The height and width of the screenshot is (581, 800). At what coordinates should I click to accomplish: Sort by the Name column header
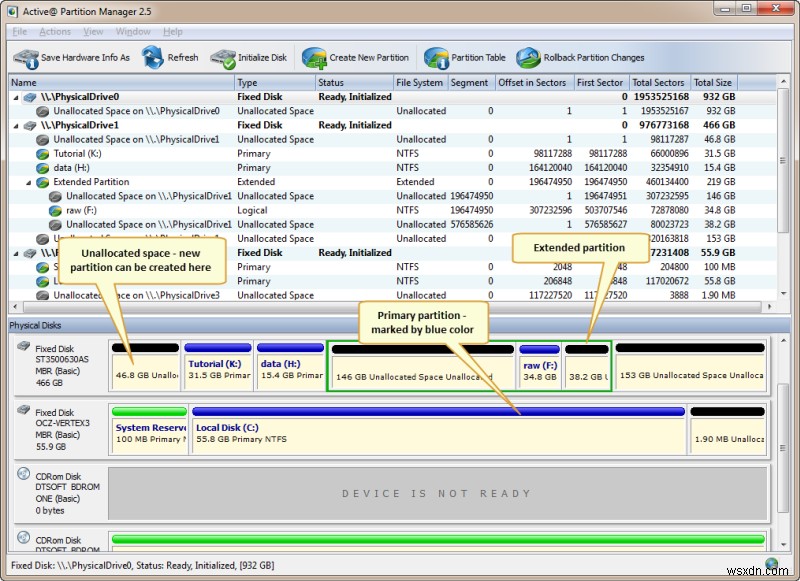(122, 83)
